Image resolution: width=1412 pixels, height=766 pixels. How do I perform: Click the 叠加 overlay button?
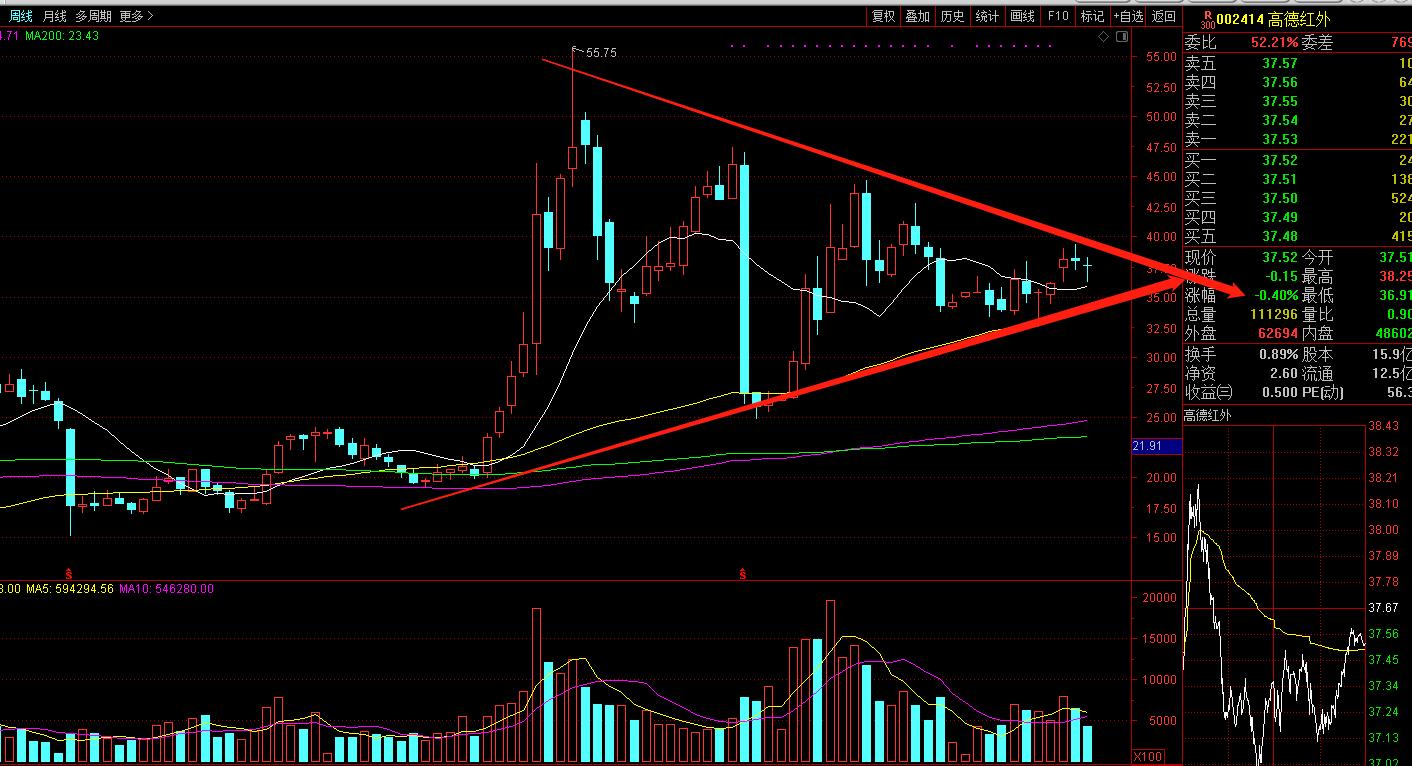pos(917,16)
